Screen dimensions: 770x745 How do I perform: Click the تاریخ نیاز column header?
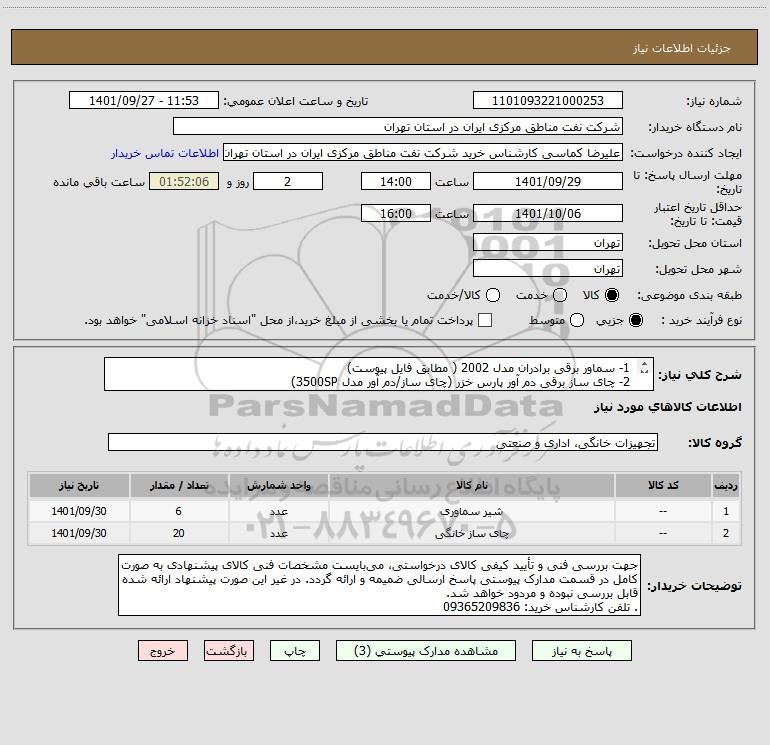pos(79,485)
